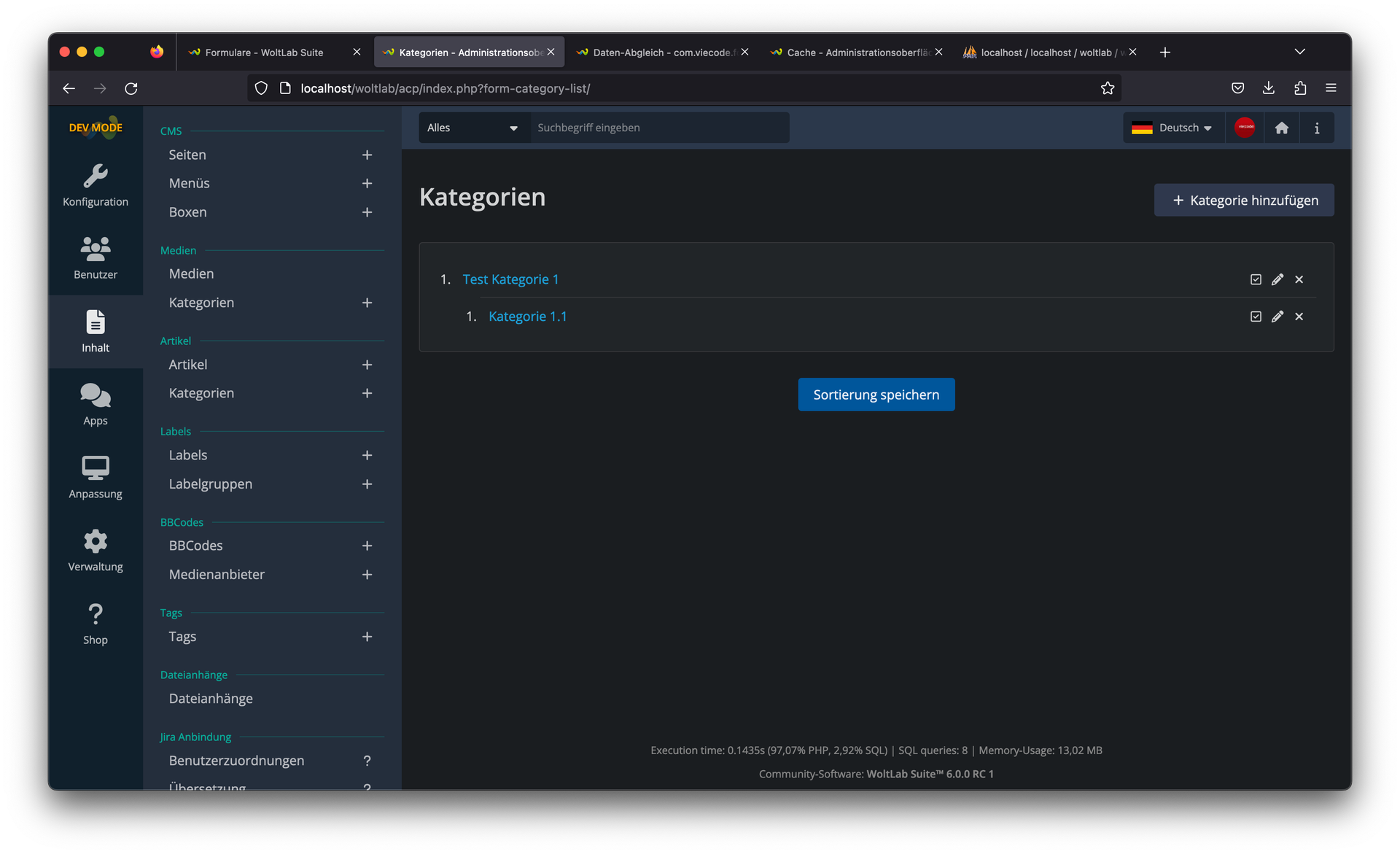This screenshot has height=854, width=1400.
Task: Open the Anpassung monitor section
Action: pyautogui.click(x=96, y=477)
